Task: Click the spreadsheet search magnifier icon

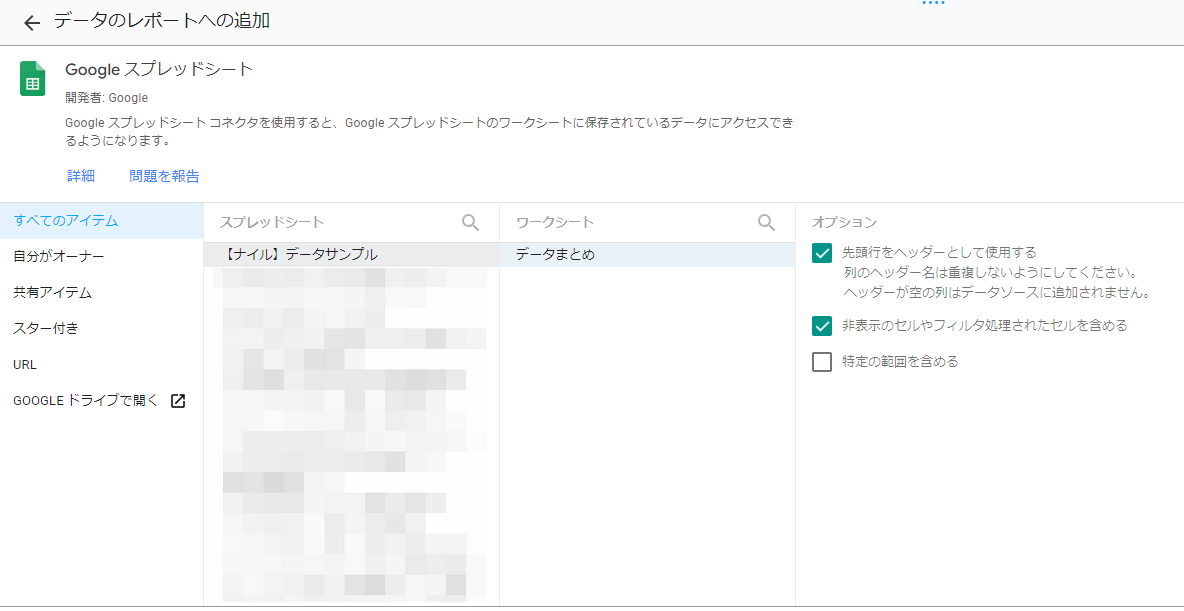Action: 470,222
